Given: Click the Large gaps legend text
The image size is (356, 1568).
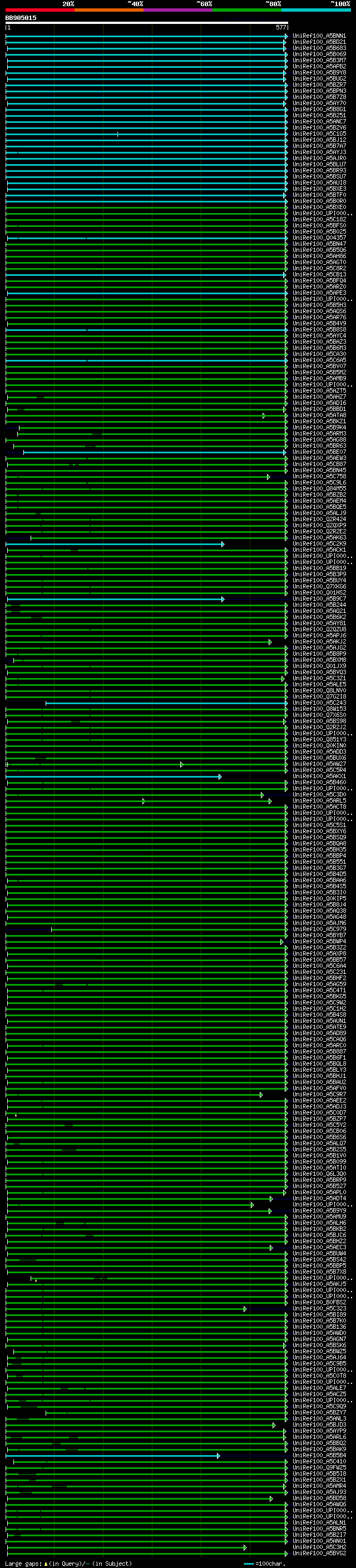Looking at the screenshot, I should (68, 1563).
